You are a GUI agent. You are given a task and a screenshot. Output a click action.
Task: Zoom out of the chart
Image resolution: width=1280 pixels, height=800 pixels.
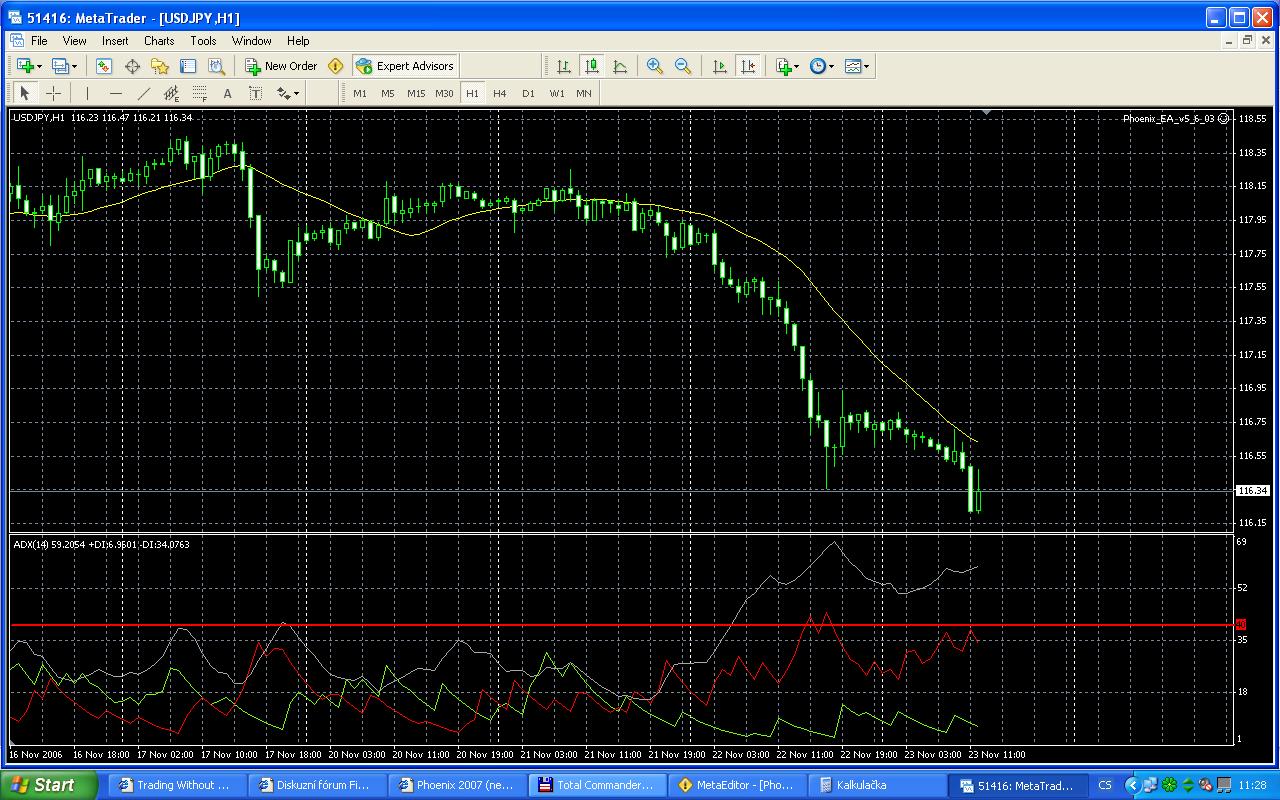pyautogui.click(x=683, y=66)
